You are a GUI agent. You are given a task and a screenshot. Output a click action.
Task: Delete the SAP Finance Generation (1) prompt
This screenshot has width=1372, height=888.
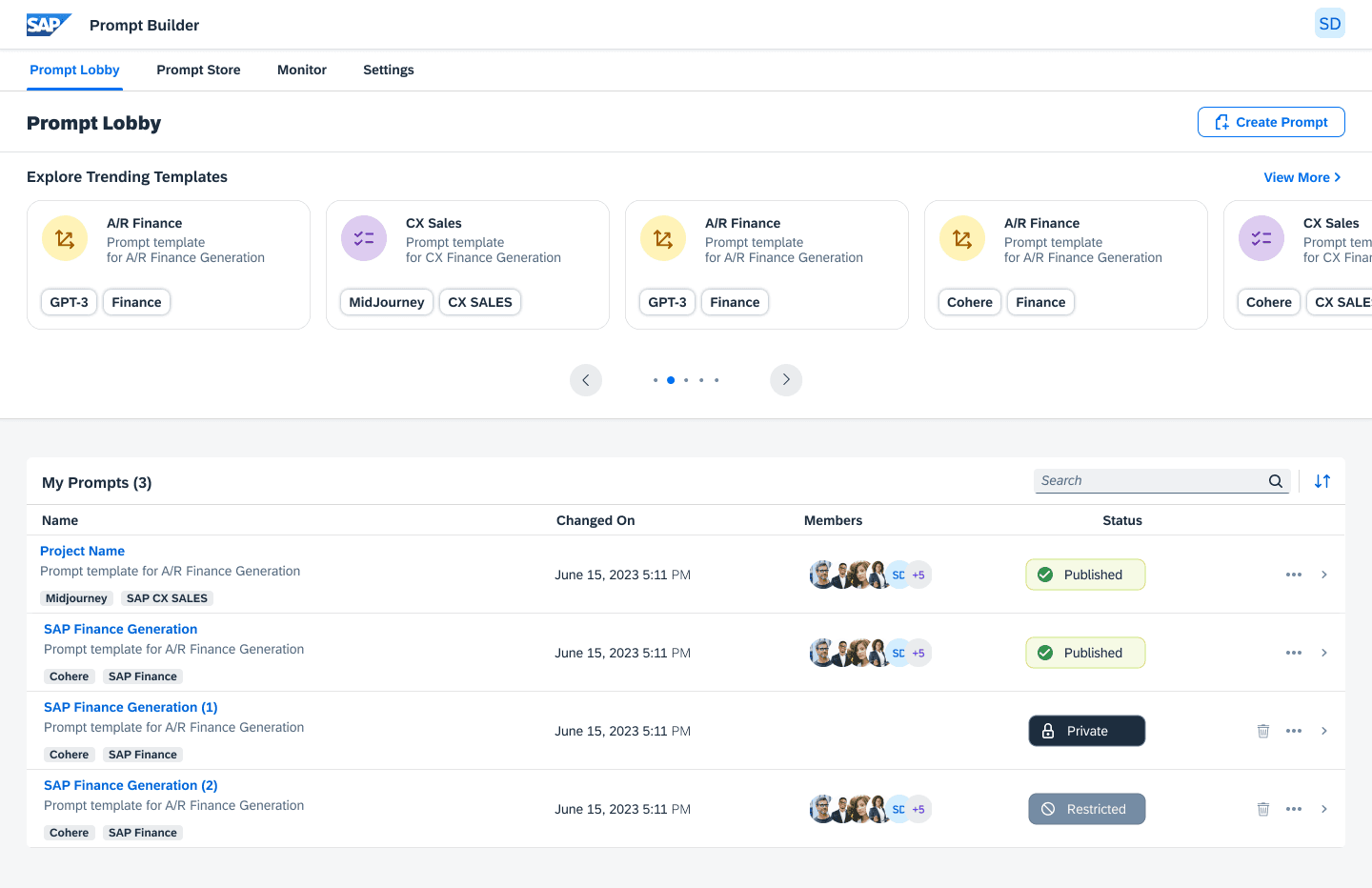(1263, 731)
